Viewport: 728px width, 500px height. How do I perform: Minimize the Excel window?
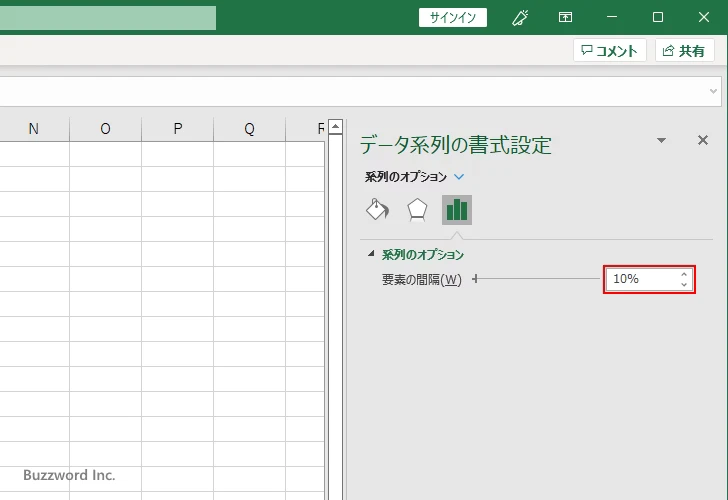tap(612, 18)
